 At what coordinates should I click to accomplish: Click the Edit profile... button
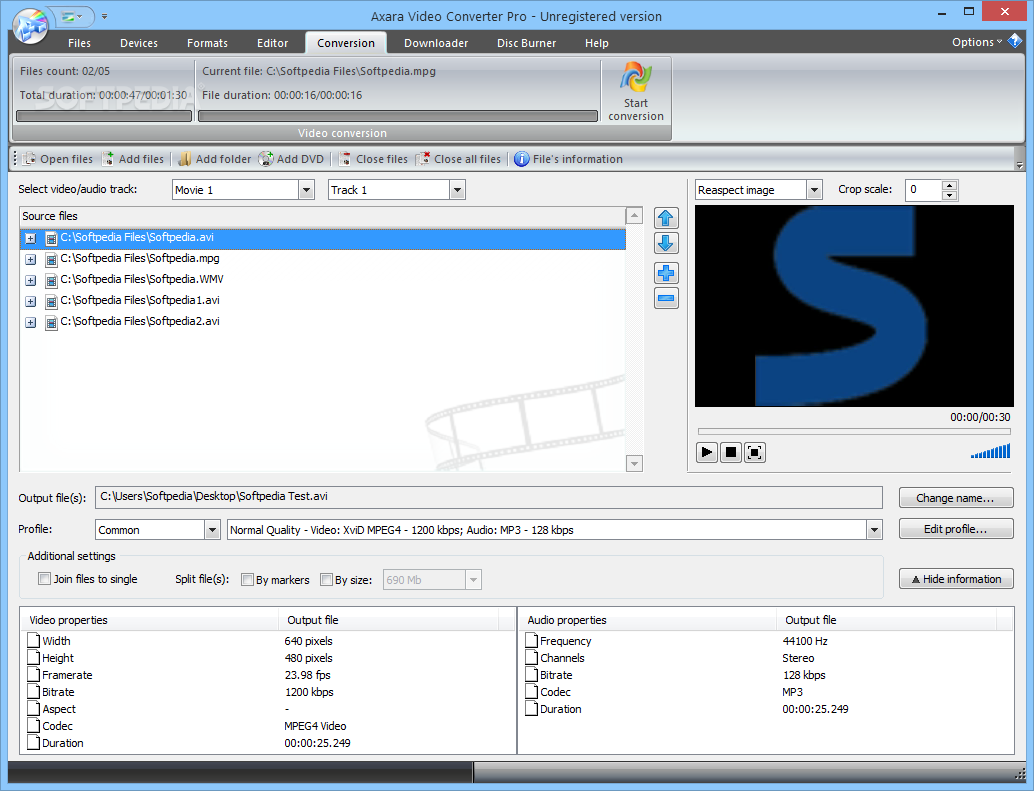pyautogui.click(x=956, y=529)
